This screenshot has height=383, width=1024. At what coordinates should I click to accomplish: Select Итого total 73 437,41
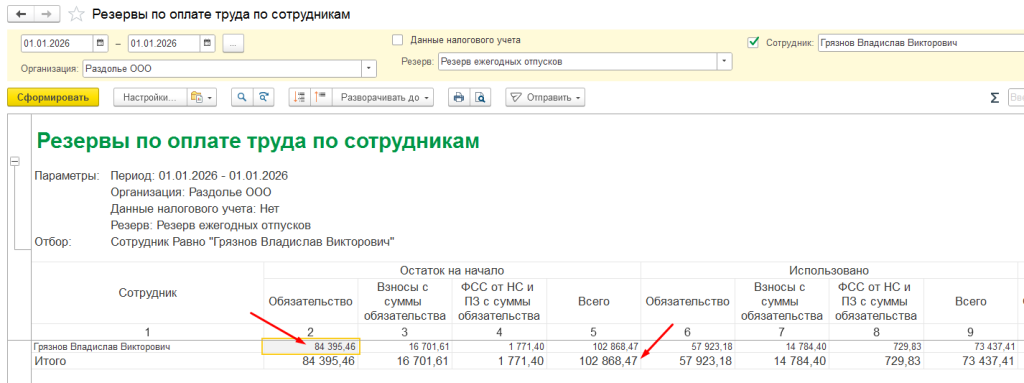coord(970,361)
